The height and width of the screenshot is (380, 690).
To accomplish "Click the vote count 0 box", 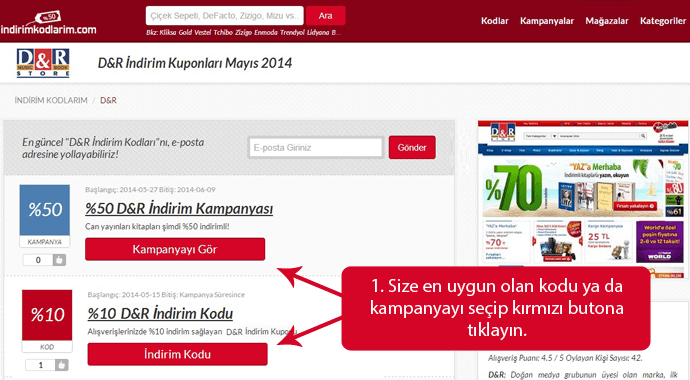I will tap(38, 260).
